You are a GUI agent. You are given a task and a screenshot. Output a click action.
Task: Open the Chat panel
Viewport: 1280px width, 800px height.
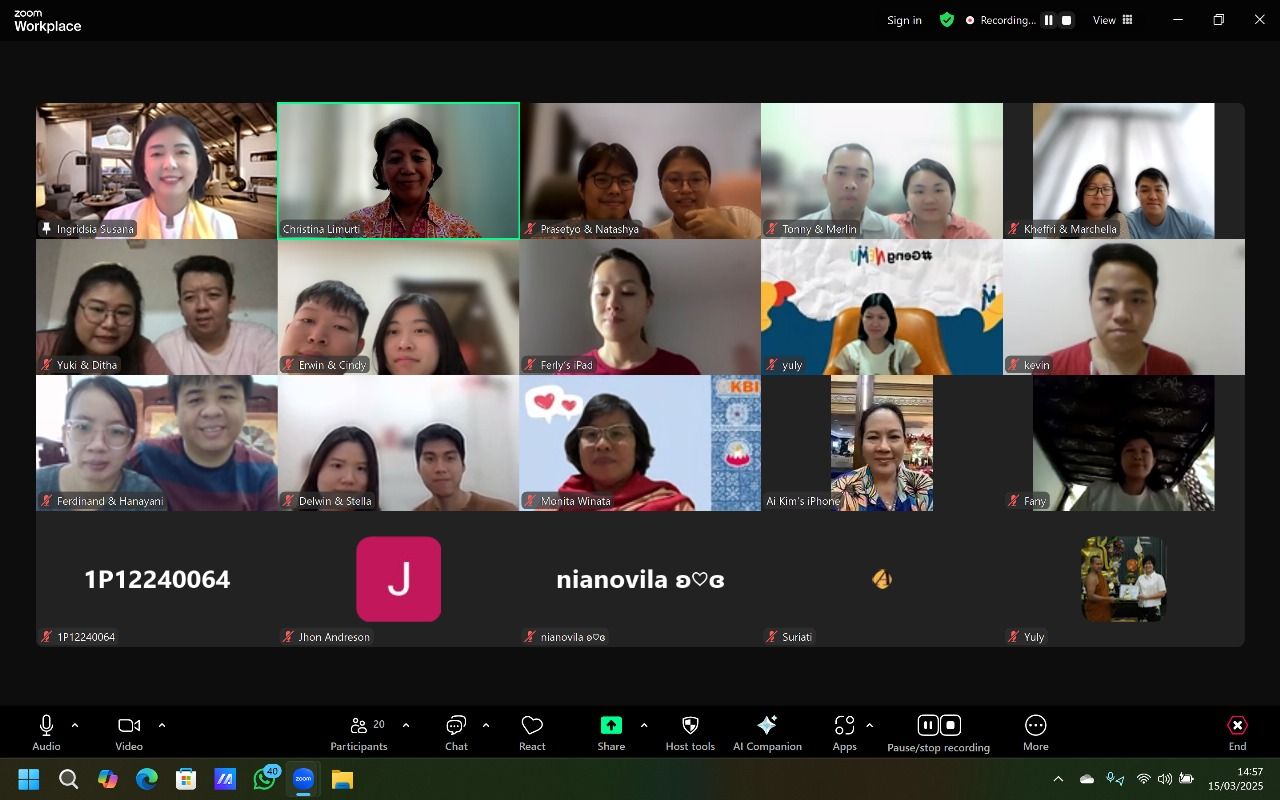[x=456, y=732]
